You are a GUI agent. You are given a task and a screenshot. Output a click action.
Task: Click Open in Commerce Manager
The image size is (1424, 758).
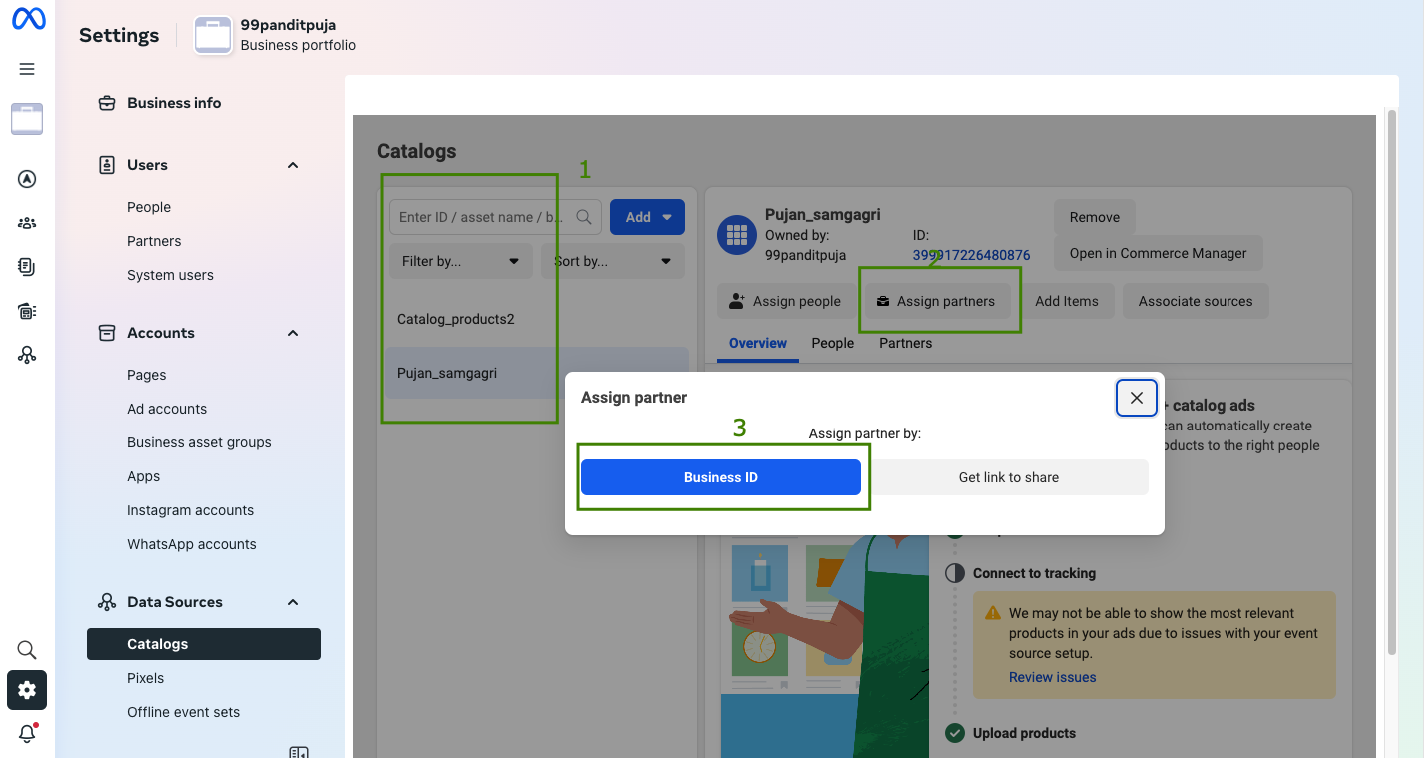coord(1158,253)
